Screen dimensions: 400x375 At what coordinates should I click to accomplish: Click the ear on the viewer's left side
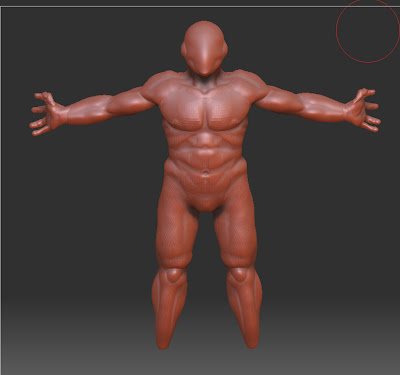(x=184, y=51)
